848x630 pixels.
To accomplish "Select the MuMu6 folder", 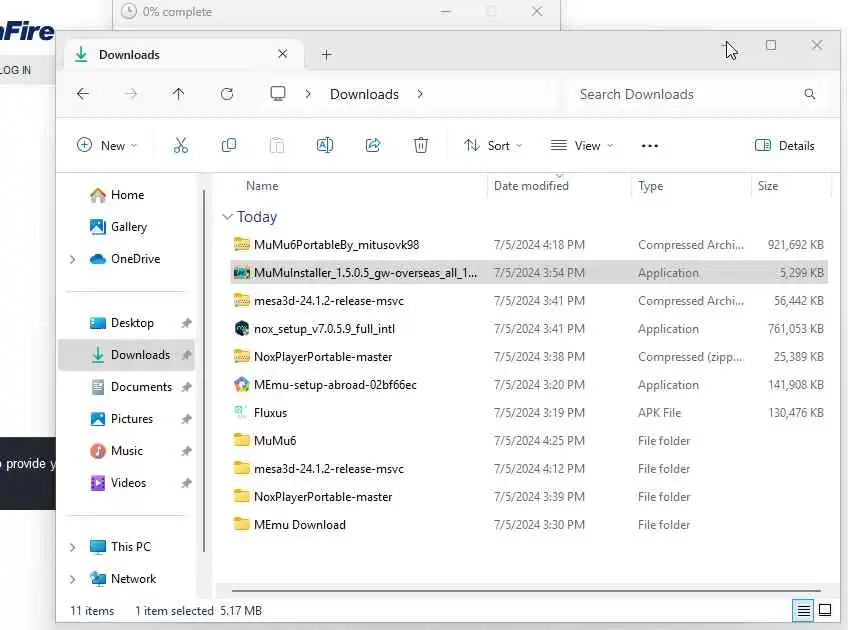I will click(x=527, y=441).
